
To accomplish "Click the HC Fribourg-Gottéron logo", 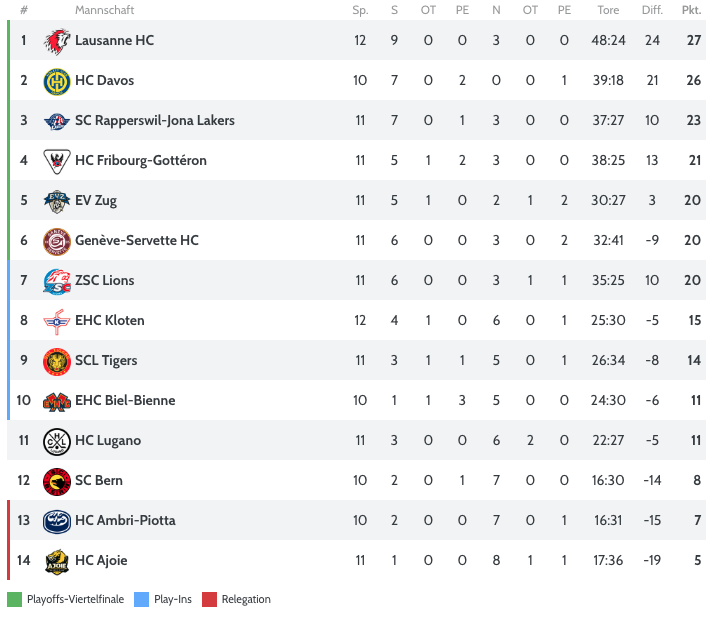I will tap(57, 161).
